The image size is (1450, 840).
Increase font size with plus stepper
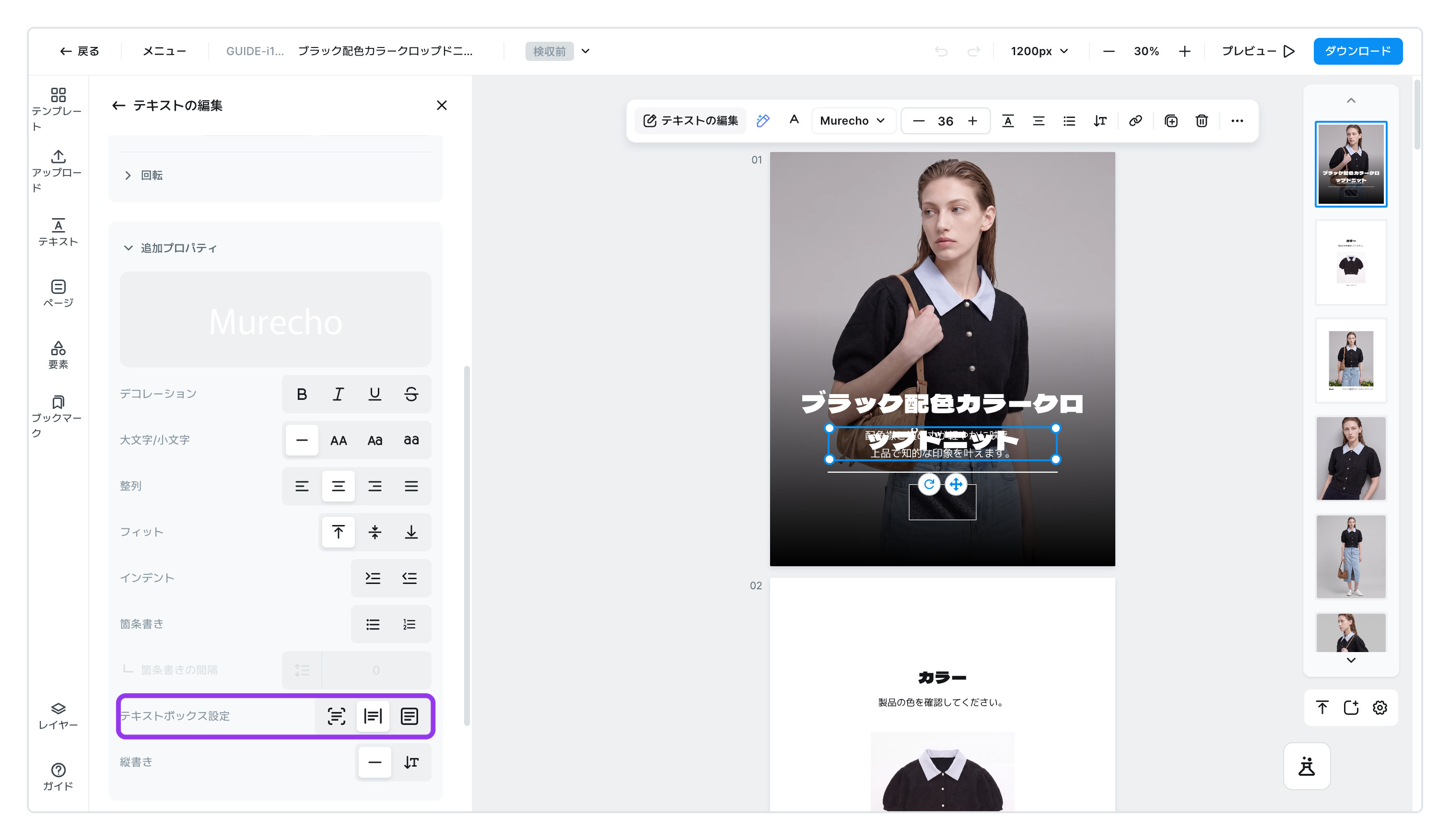coord(972,121)
